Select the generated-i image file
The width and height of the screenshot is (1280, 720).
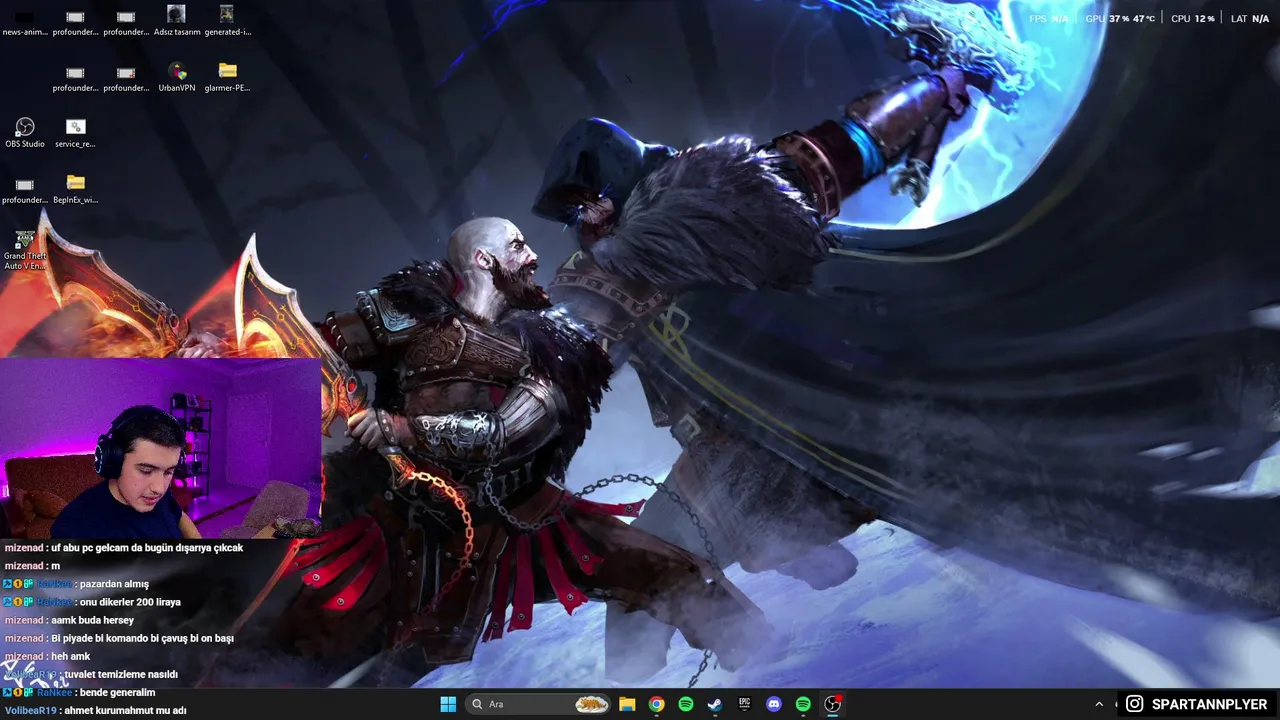point(227,20)
